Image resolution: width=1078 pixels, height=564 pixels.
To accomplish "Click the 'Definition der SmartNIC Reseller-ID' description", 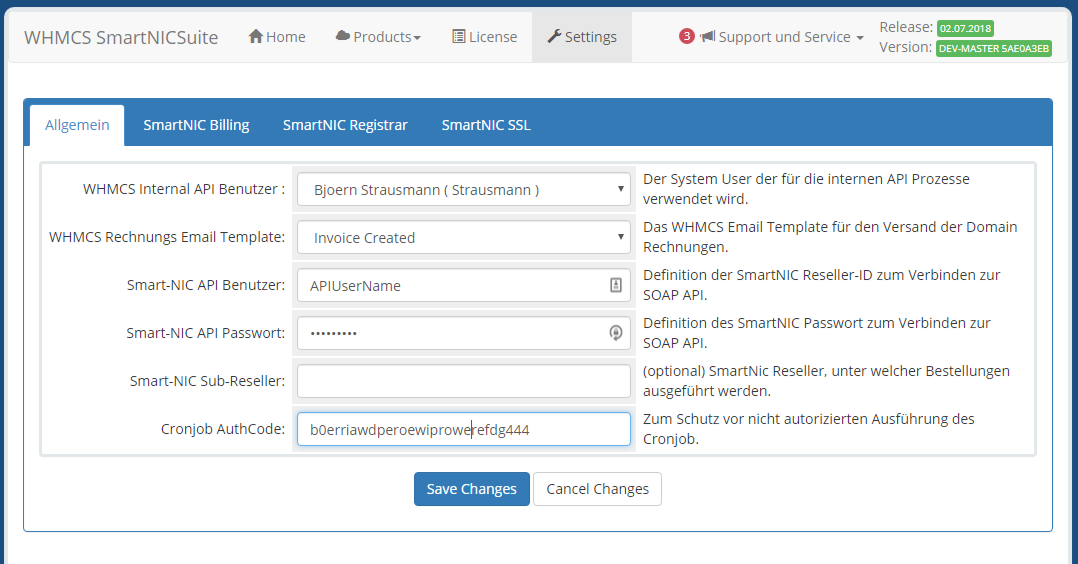I will (822, 285).
